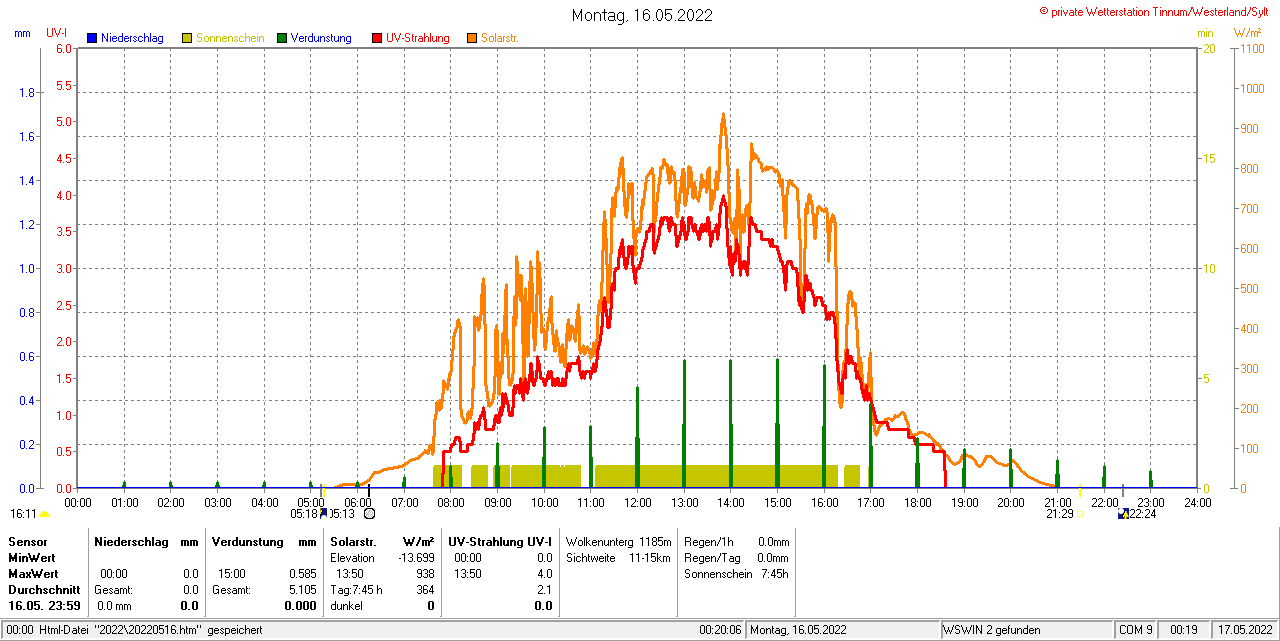1280x641 pixels.
Task: Click the 00:19 status bar field
Action: (1184, 630)
